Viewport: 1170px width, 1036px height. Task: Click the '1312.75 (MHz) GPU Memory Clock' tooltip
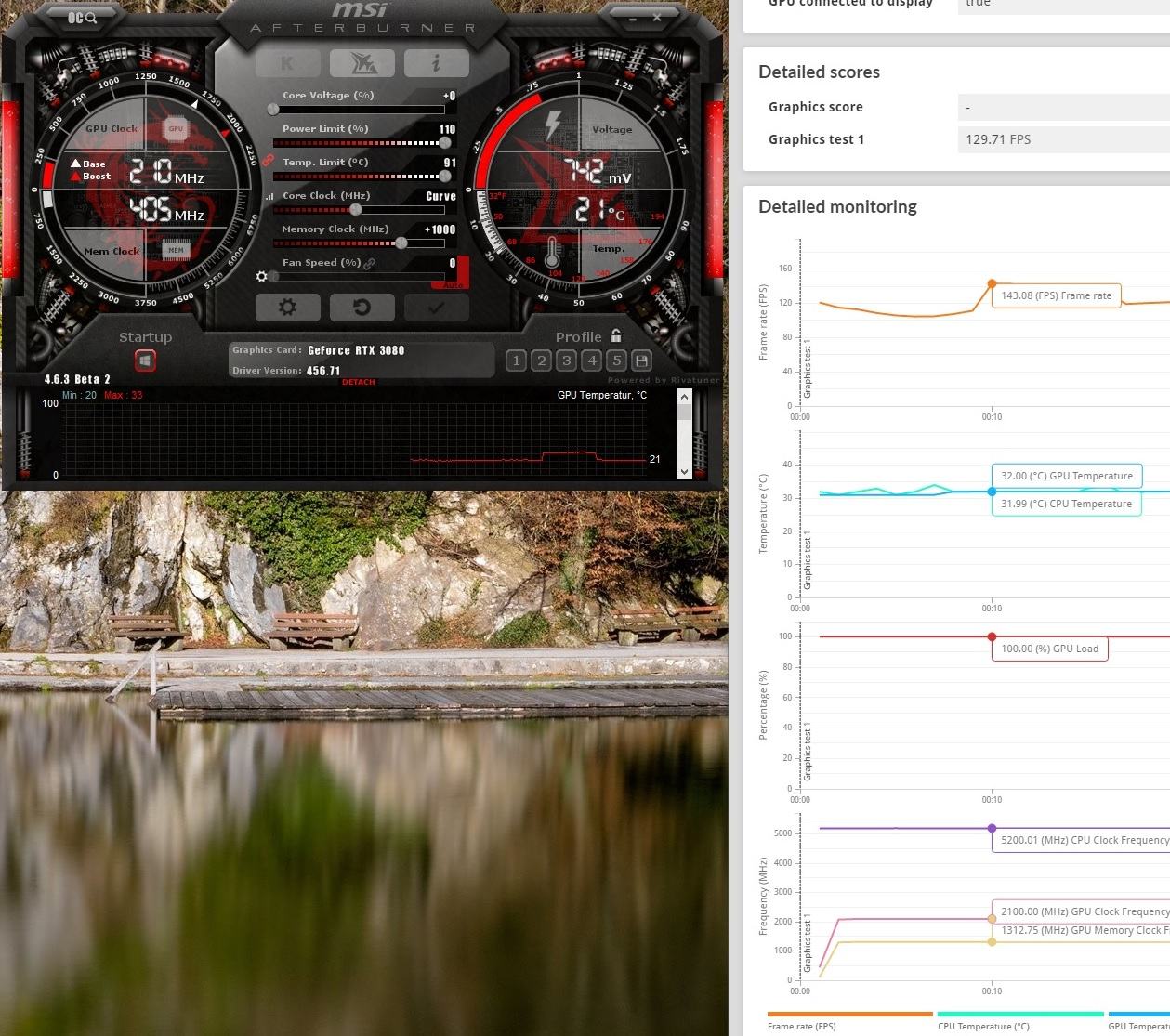point(1081,930)
